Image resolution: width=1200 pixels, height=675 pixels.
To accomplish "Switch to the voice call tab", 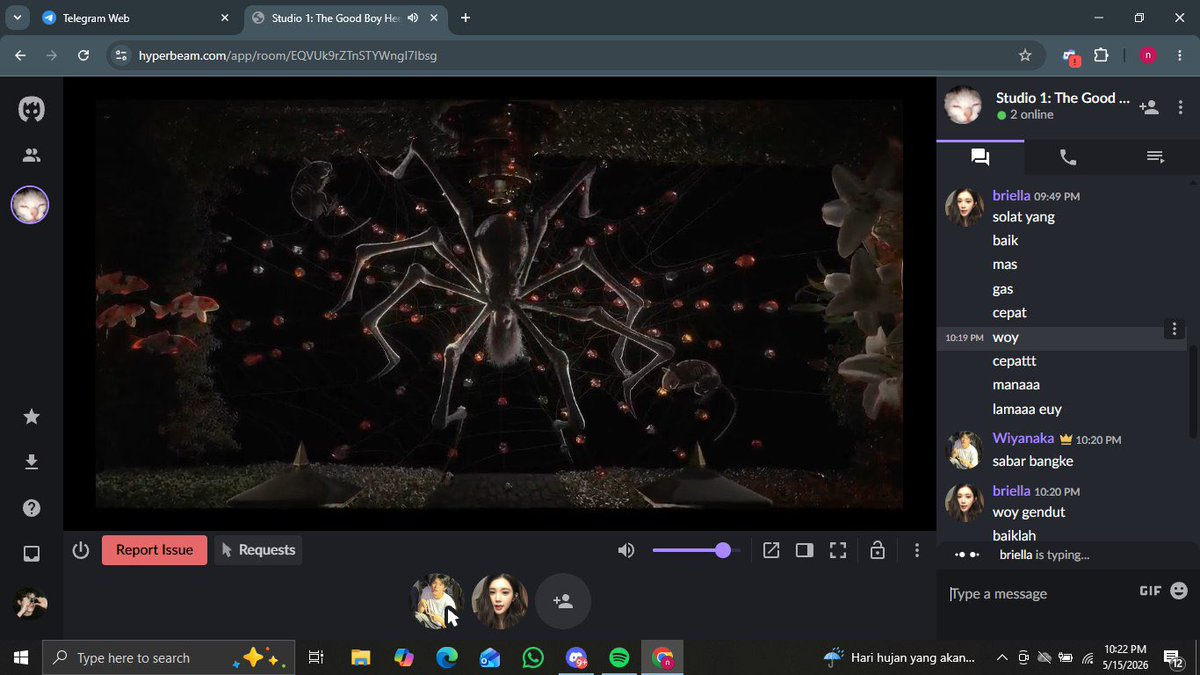I will point(1068,157).
